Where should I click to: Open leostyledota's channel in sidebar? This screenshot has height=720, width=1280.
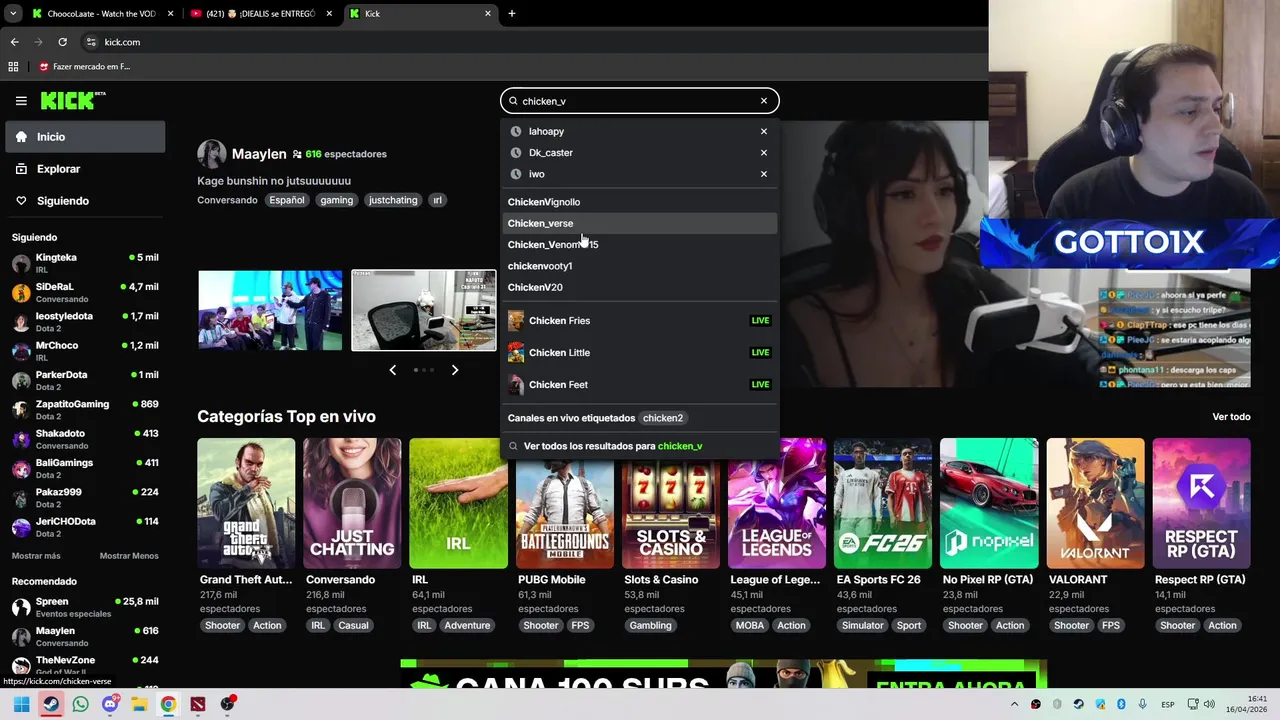[85, 321]
